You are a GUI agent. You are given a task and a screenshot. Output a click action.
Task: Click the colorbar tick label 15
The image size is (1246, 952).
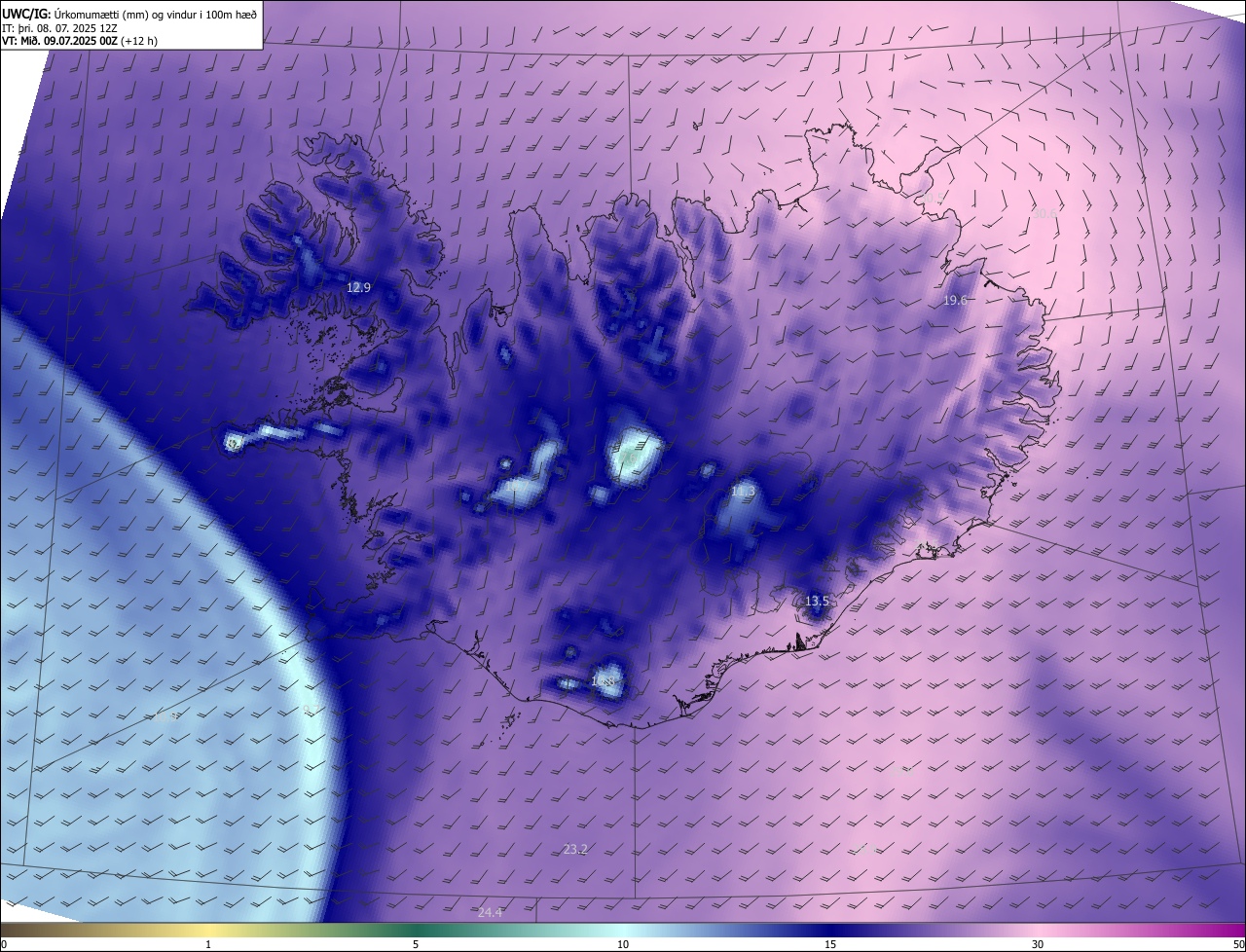click(830, 944)
